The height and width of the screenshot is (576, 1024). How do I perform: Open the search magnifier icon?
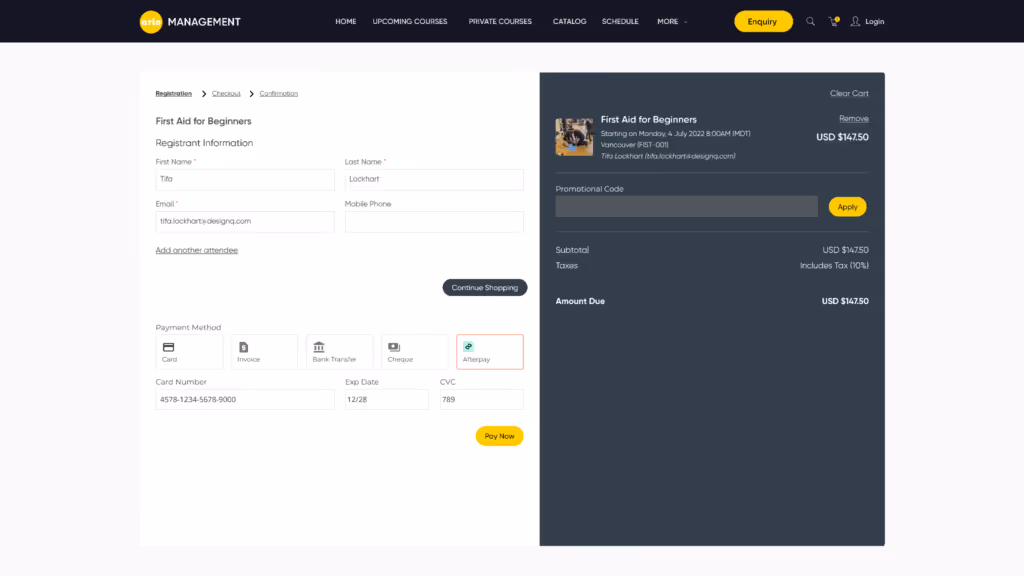810,22
